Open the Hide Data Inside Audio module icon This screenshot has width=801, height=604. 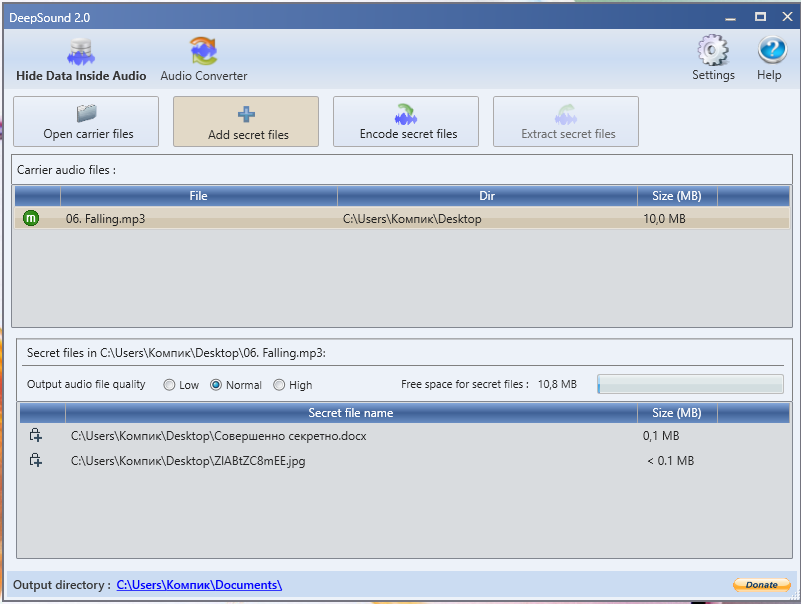click(x=81, y=52)
